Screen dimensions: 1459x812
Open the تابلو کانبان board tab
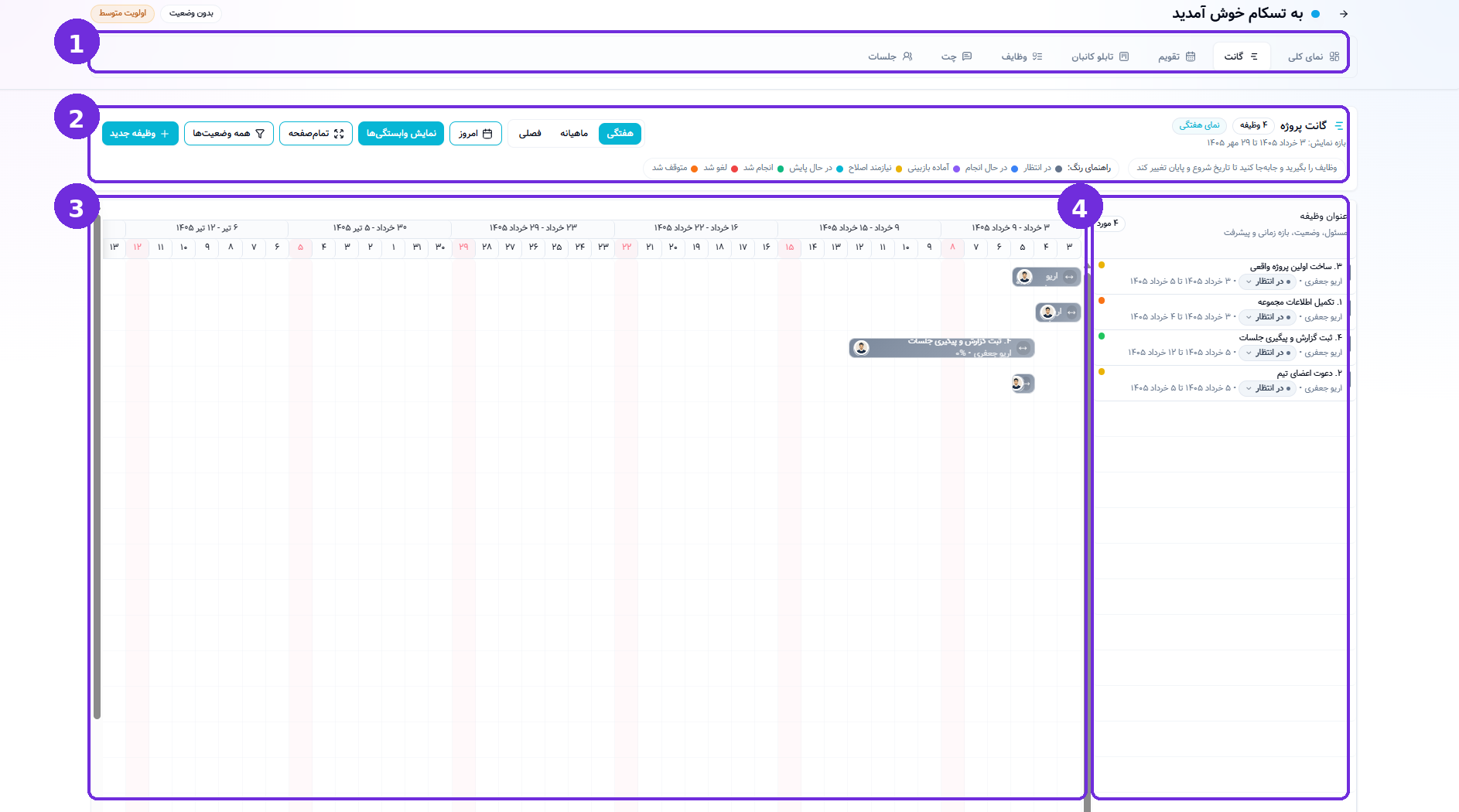click(x=1099, y=56)
